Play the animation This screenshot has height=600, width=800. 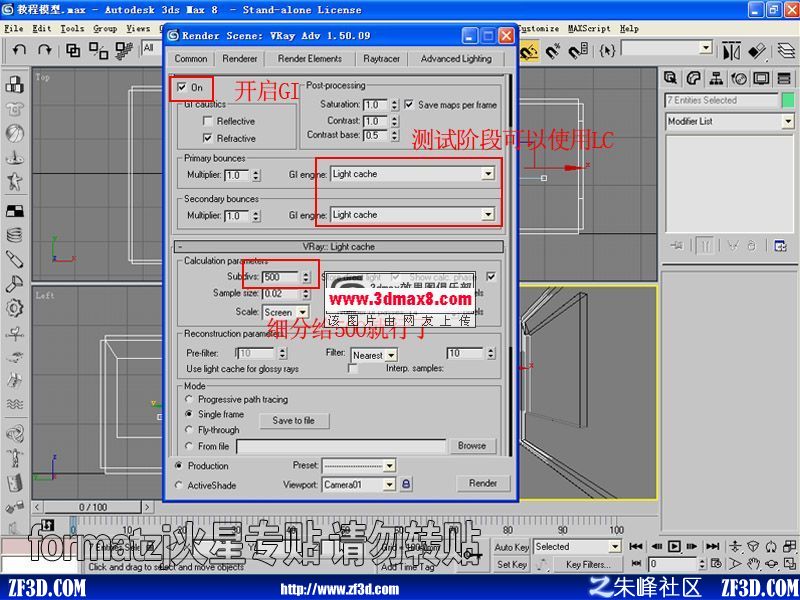[674, 546]
